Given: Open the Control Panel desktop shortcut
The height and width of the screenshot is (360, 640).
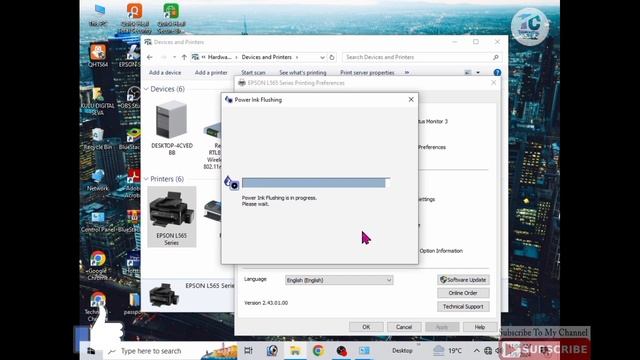Looking at the screenshot, I should tap(98, 221).
